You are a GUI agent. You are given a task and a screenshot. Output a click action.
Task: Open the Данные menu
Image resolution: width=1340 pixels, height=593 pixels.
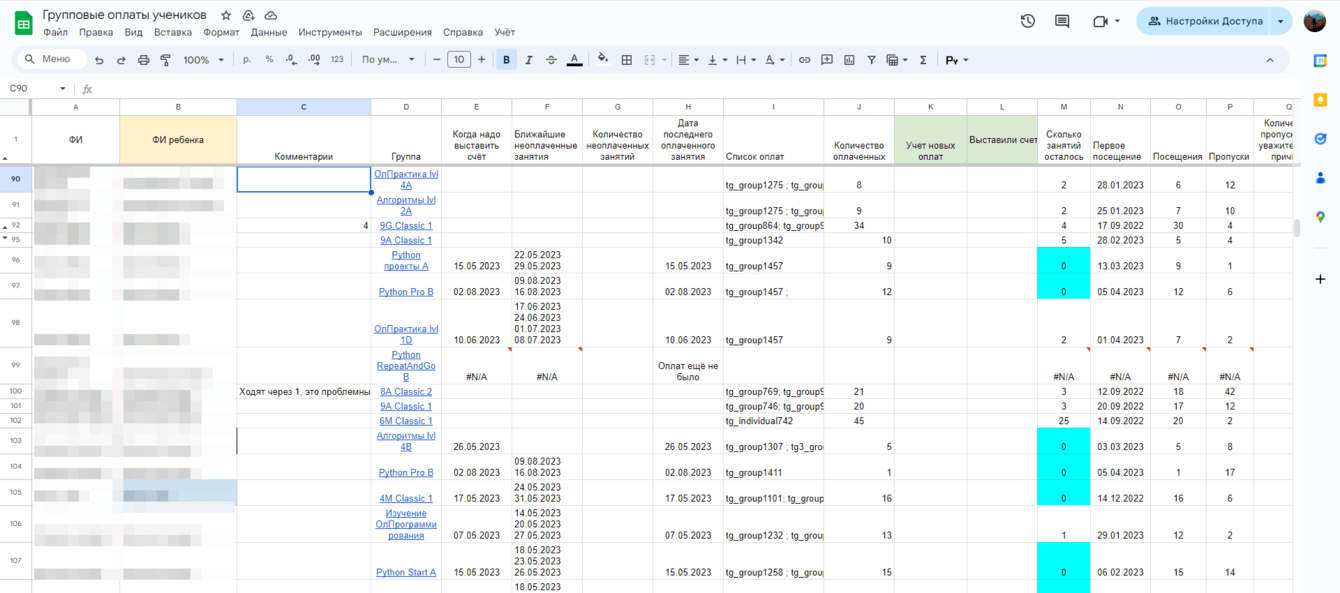269,32
